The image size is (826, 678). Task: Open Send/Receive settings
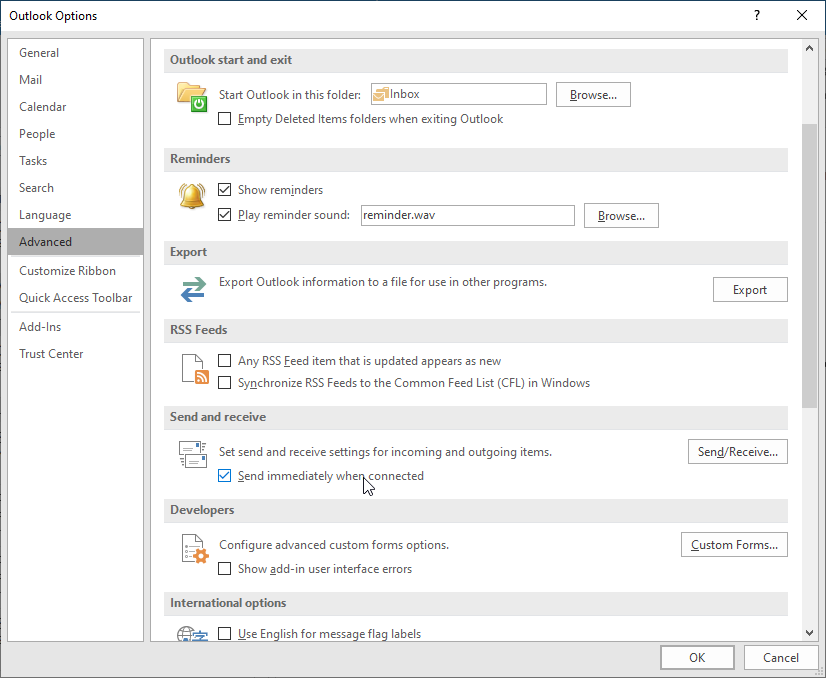[x=738, y=452]
